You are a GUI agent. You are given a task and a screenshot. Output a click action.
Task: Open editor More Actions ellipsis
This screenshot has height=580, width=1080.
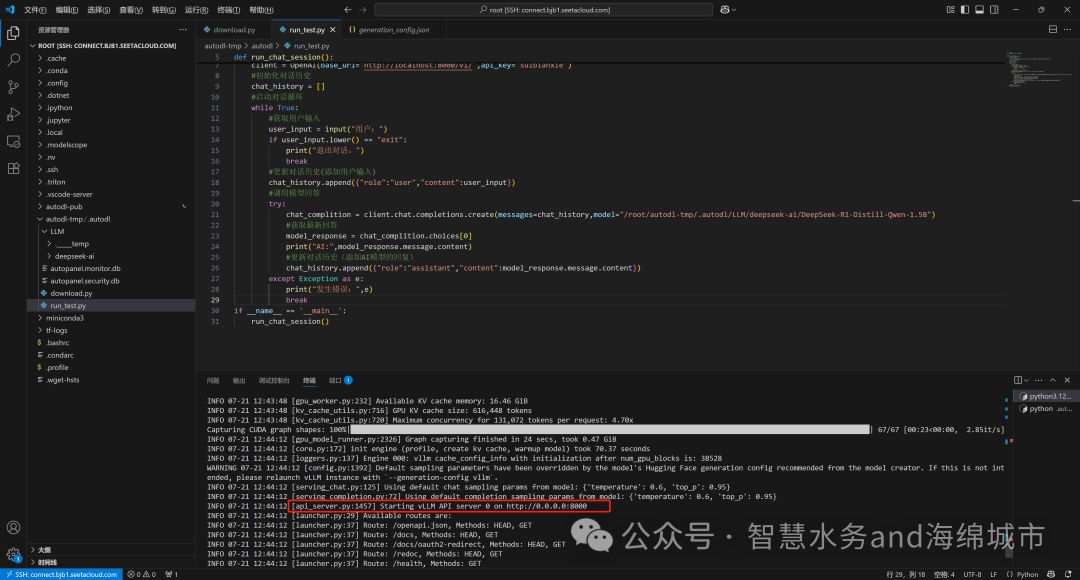point(1067,30)
